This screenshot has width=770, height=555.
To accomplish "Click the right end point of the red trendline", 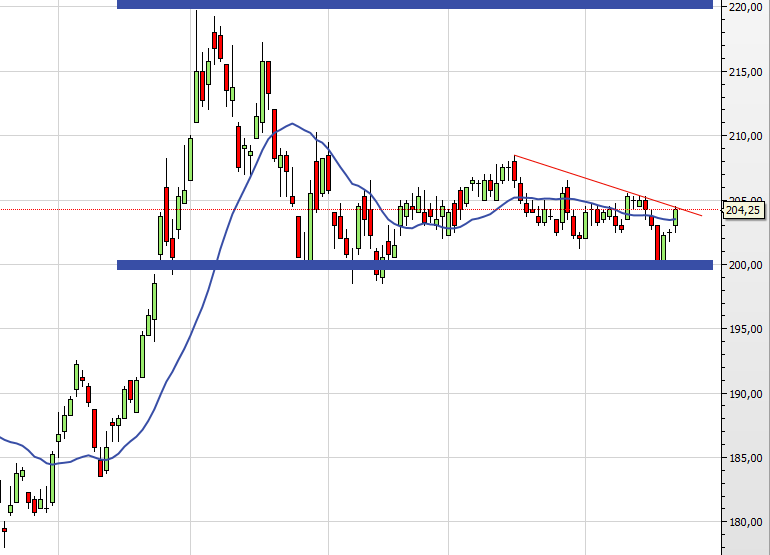I will coord(702,215).
